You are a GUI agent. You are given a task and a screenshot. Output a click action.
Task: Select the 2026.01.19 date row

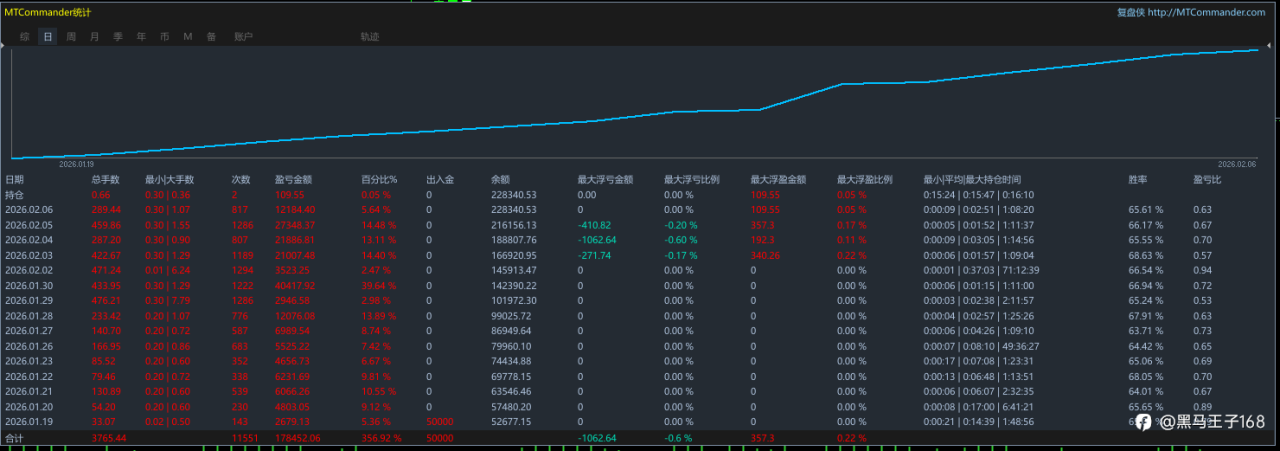(30, 421)
